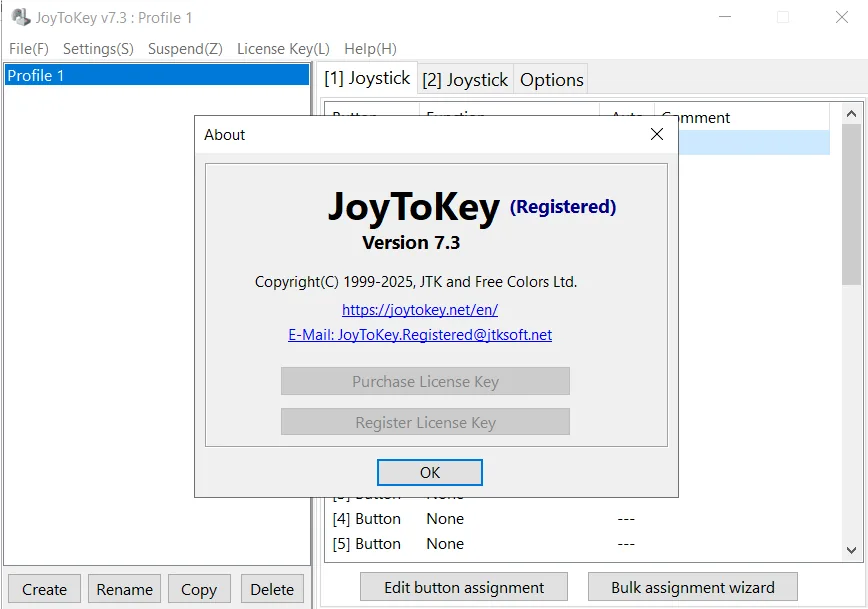Switch to the [2] Joystick tab
Image resolution: width=868 pixels, height=609 pixels.
coord(465,80)
